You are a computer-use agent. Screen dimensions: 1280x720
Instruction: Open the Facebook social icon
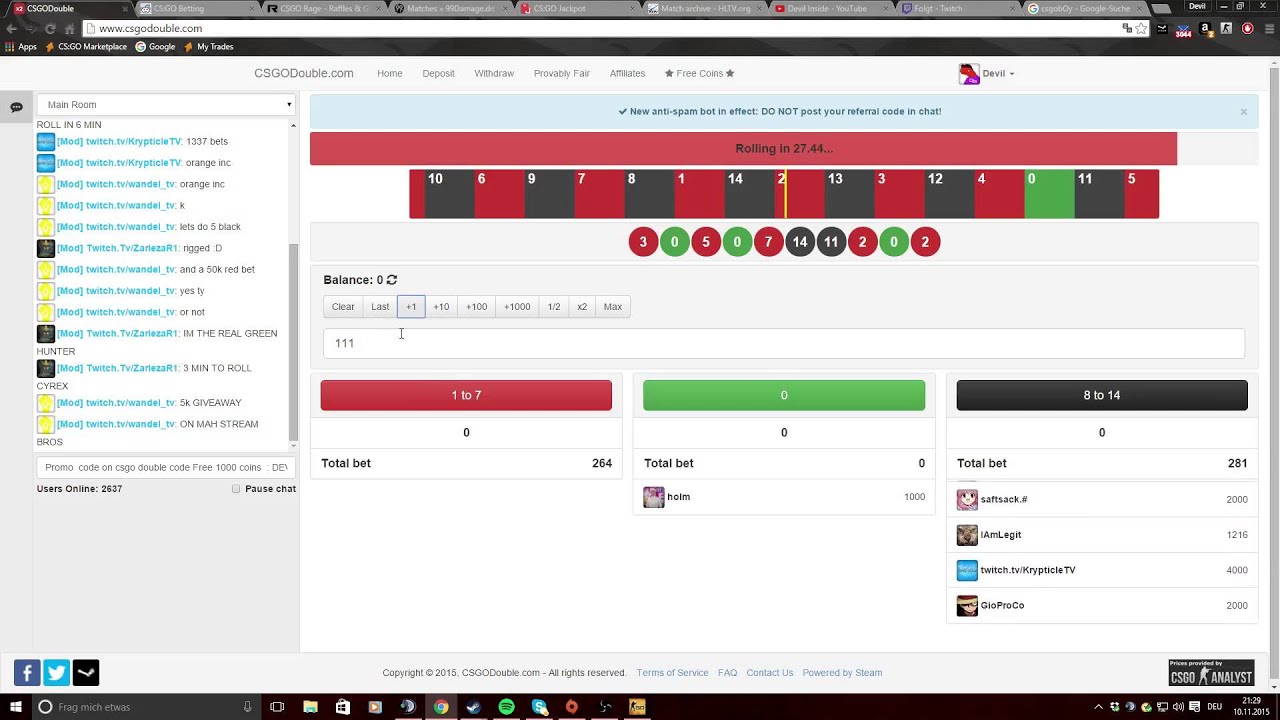(27, 673)
